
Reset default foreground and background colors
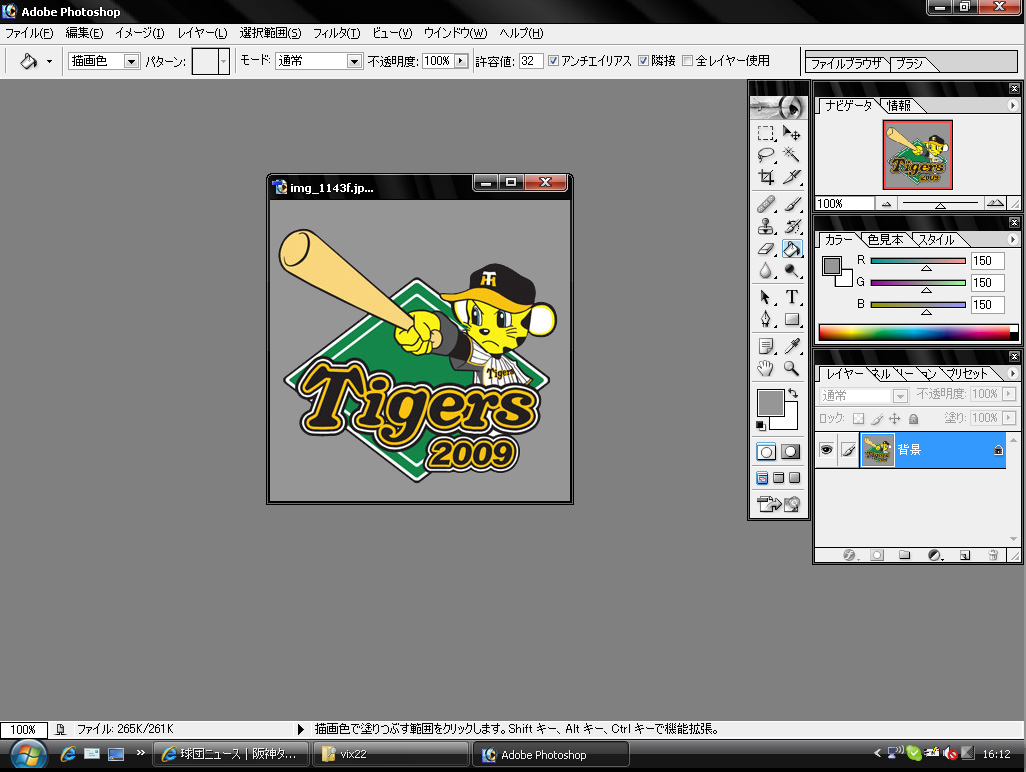(760, 426)
